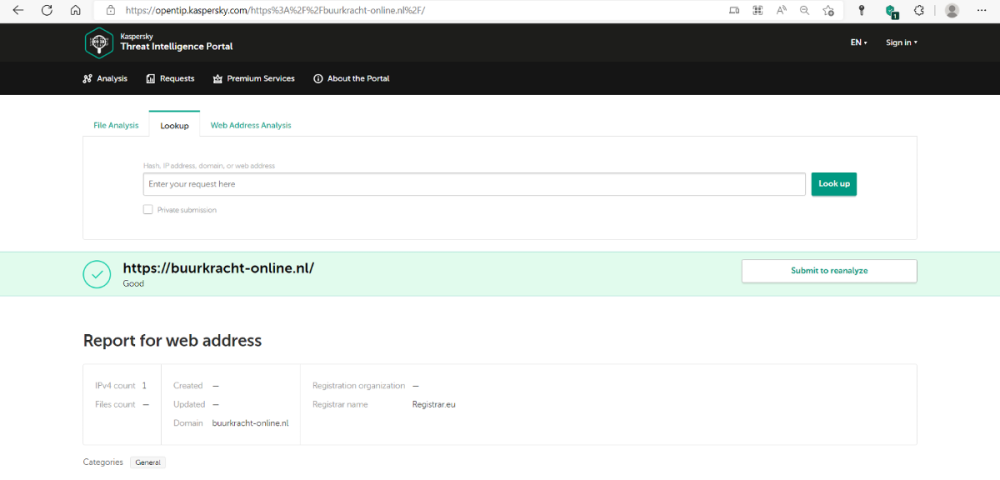
Task: Click the green Good checkmark icon
Action: click(97, 274)
